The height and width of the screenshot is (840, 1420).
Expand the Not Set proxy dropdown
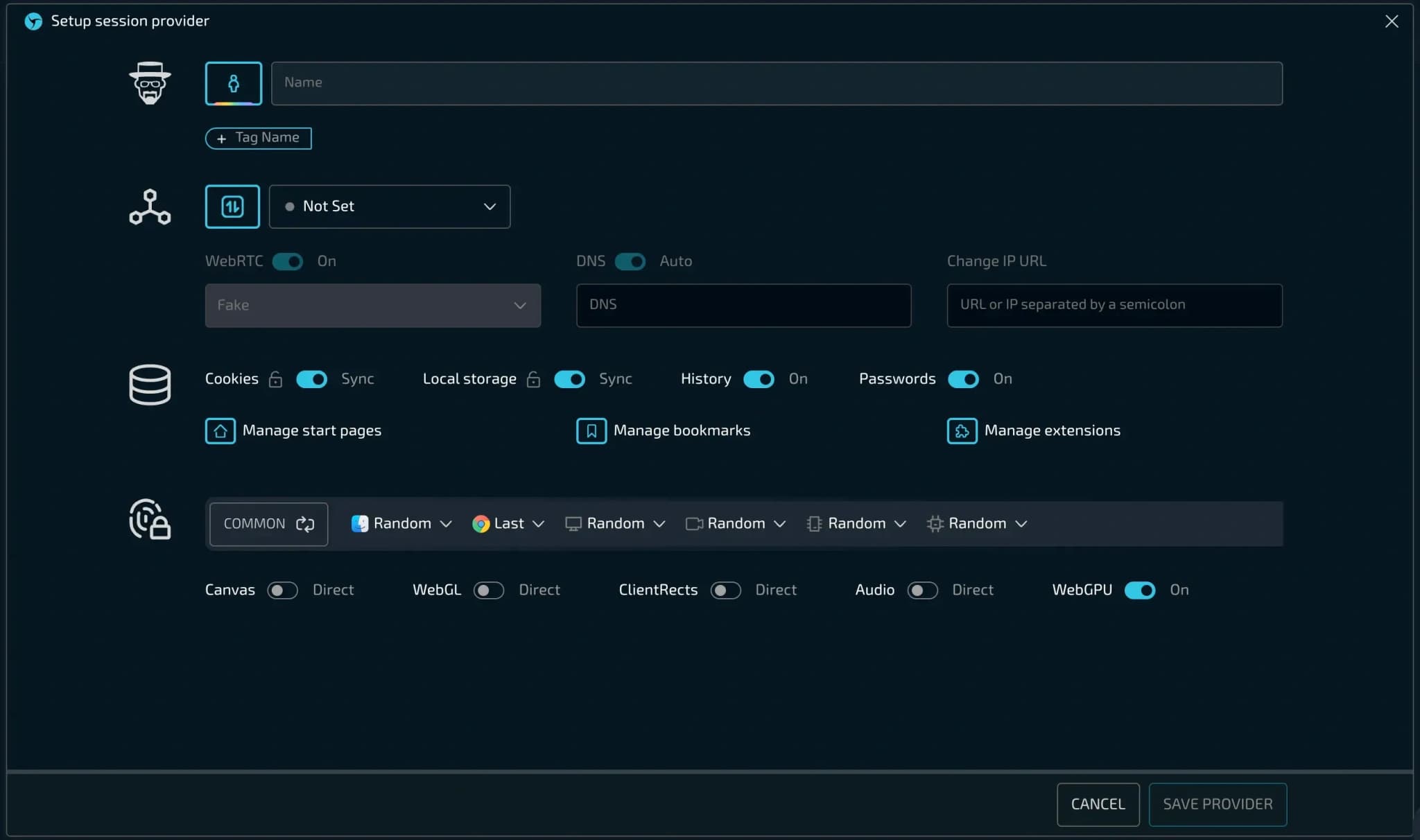(389, 207)
